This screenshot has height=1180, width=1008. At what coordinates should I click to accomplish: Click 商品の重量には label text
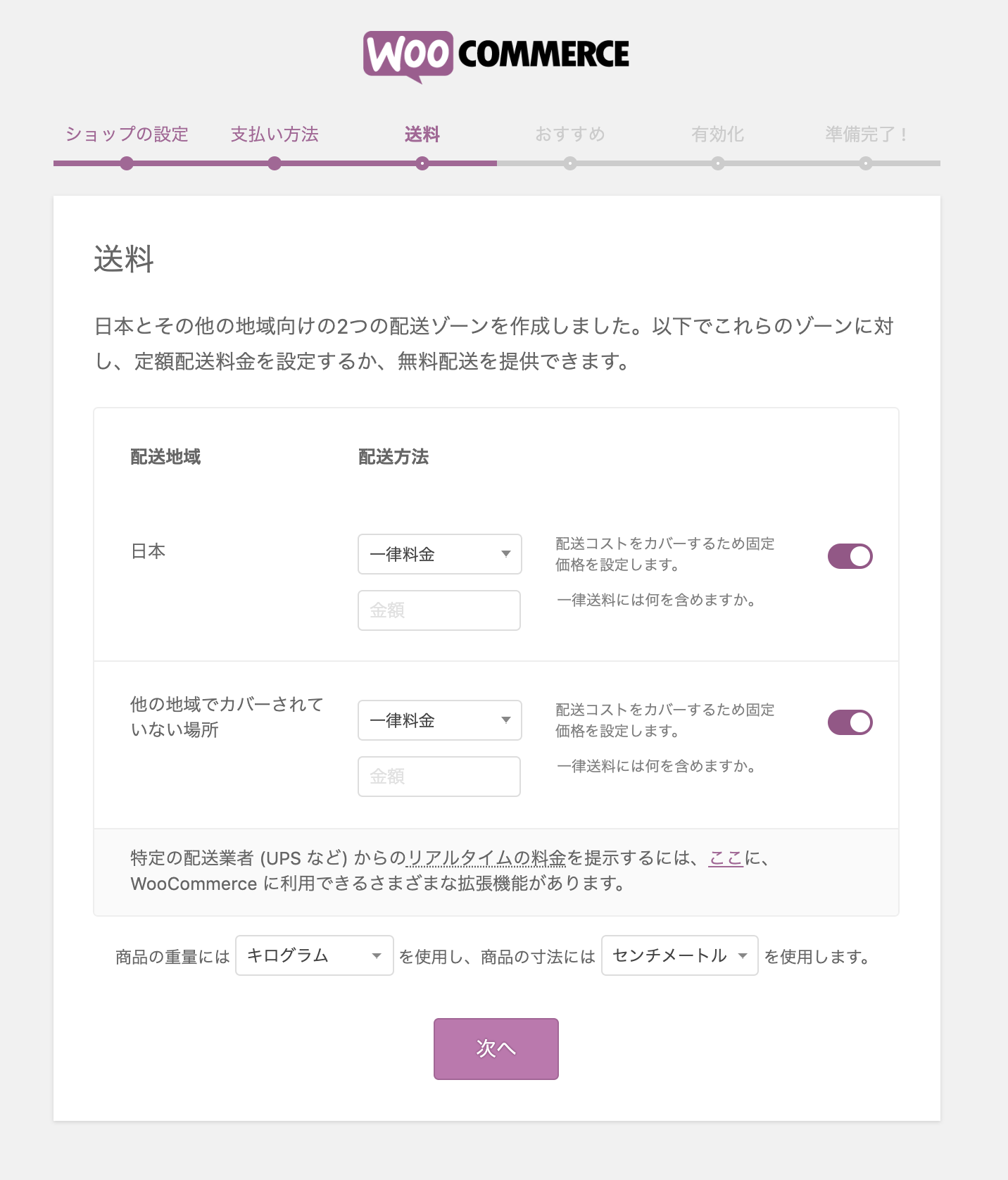tap(172, 957)
